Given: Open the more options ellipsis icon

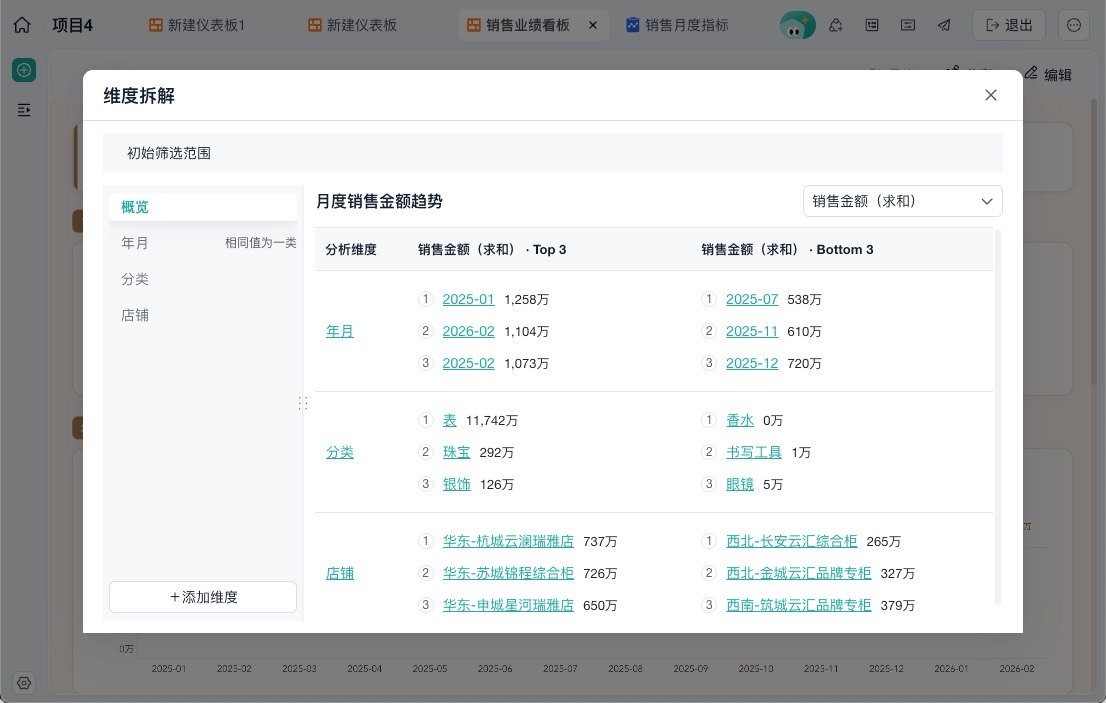Looking at the screenshot, I should click(1074, 25).
